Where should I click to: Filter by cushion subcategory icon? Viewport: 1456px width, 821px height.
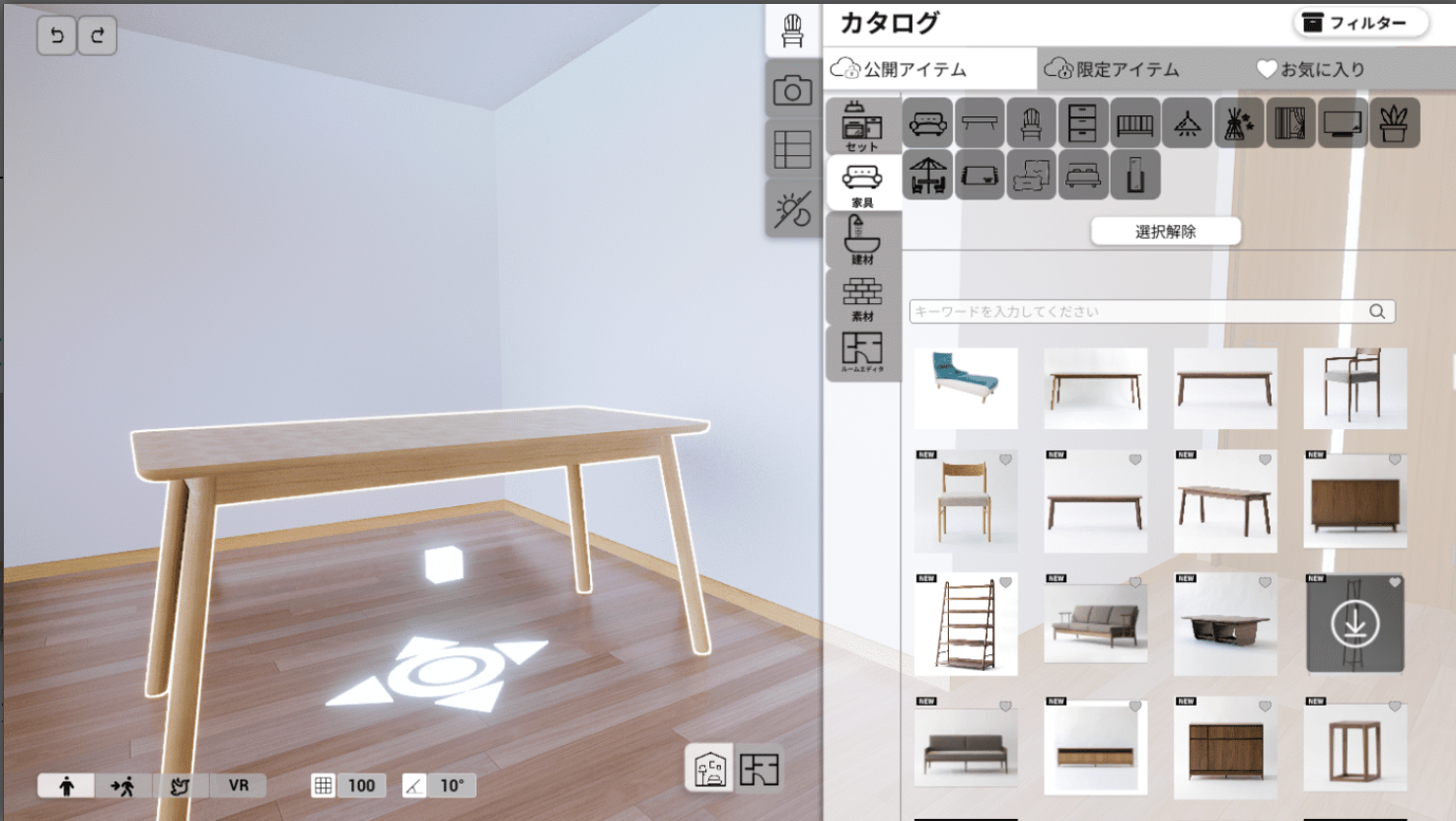coord(1031,176)
